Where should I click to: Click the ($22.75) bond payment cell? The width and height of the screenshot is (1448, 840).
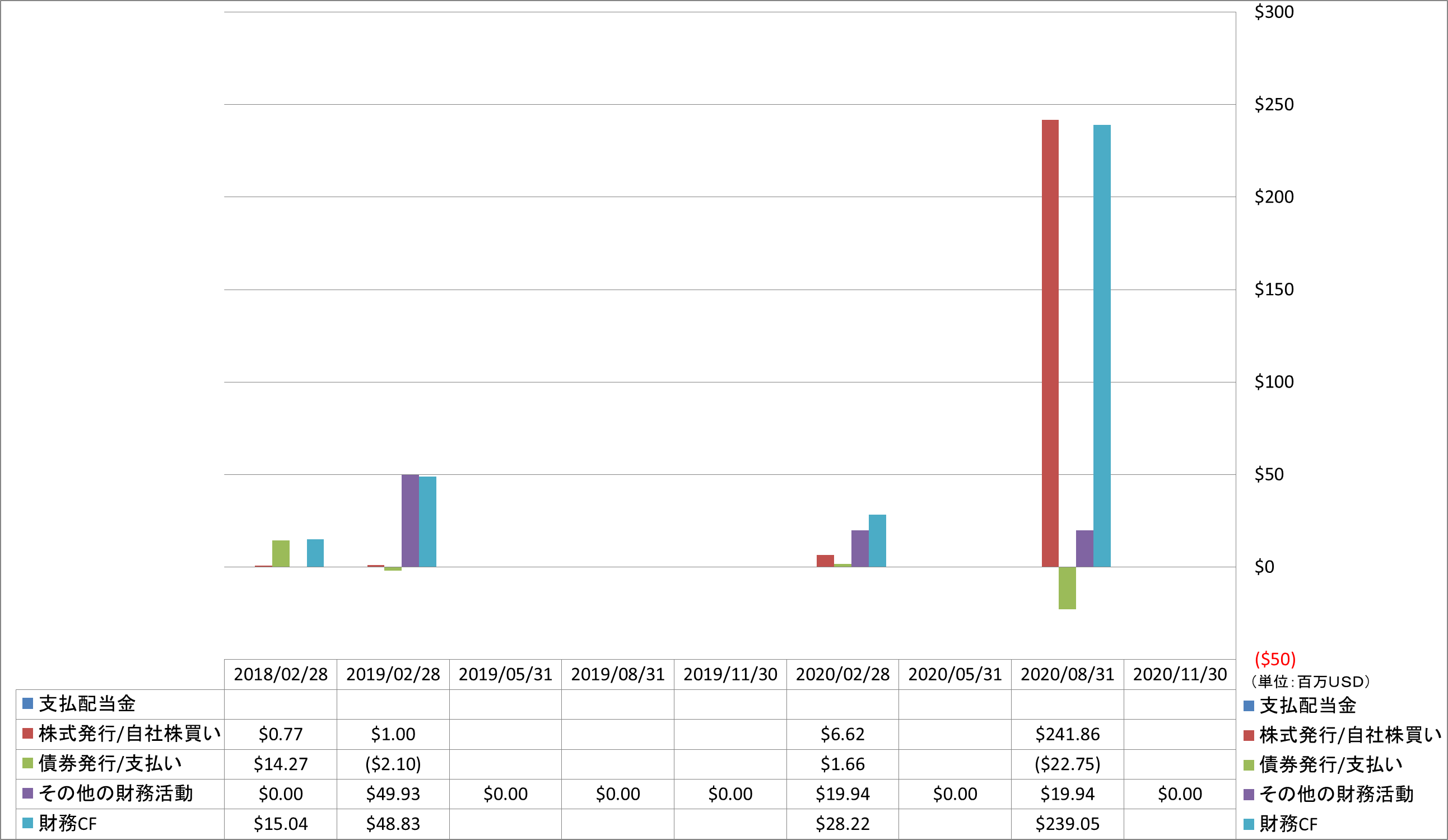1068,764
